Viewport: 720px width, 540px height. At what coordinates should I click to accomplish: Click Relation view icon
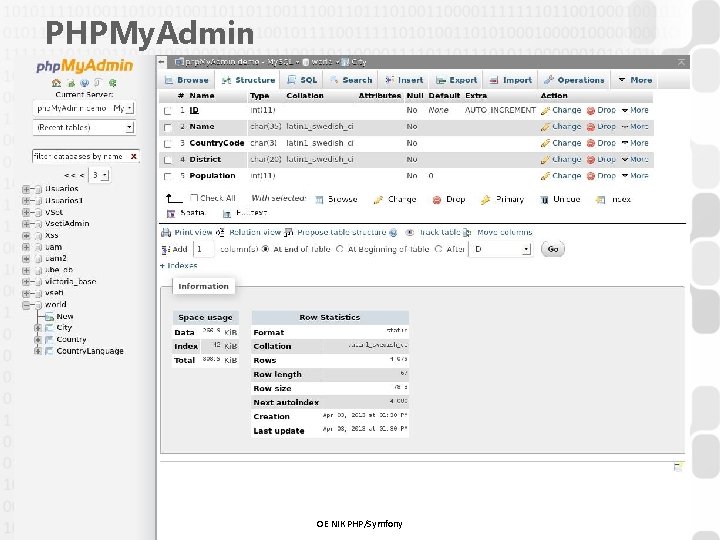click(x=220, y=233)
